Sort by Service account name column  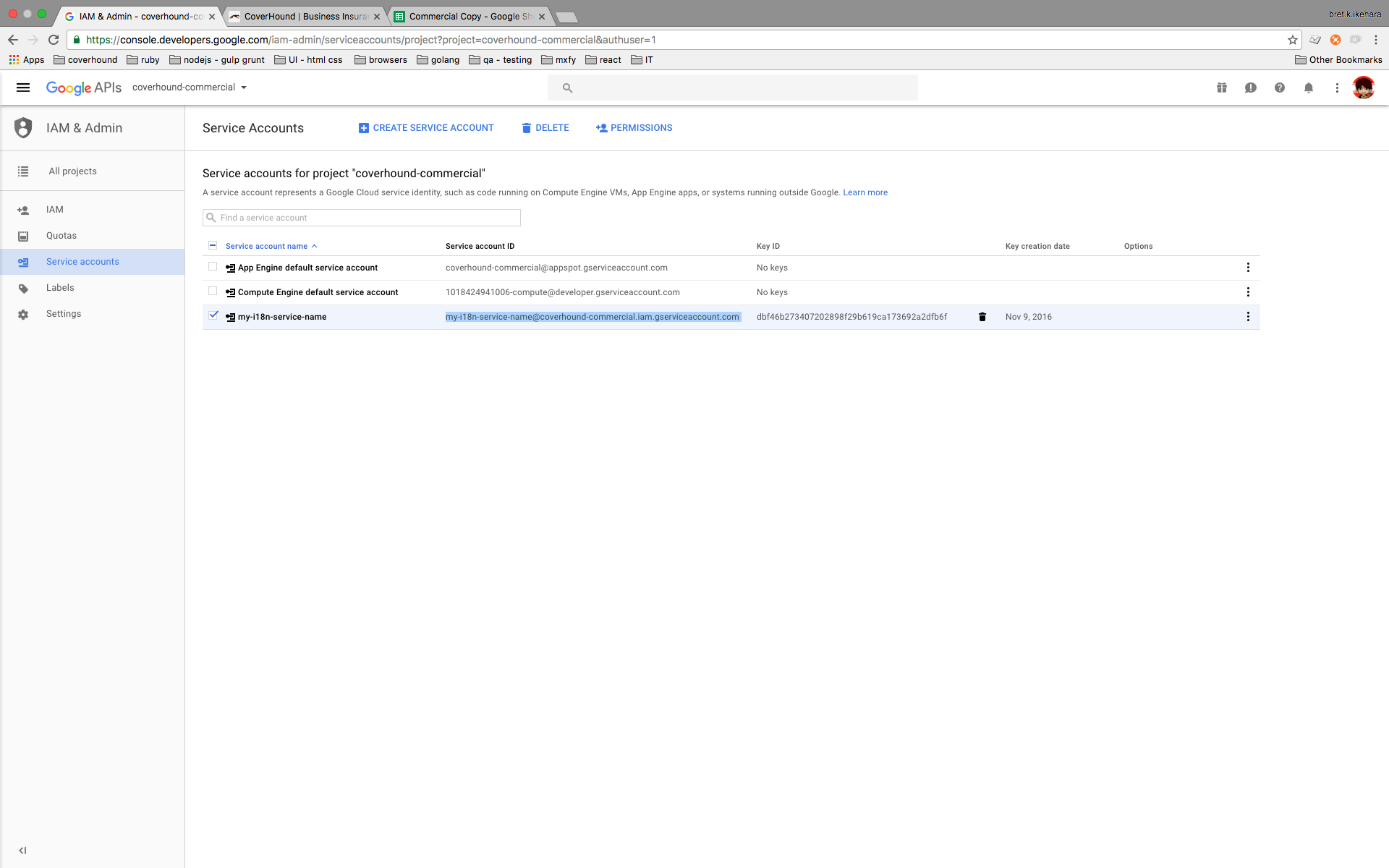(266, 246)
